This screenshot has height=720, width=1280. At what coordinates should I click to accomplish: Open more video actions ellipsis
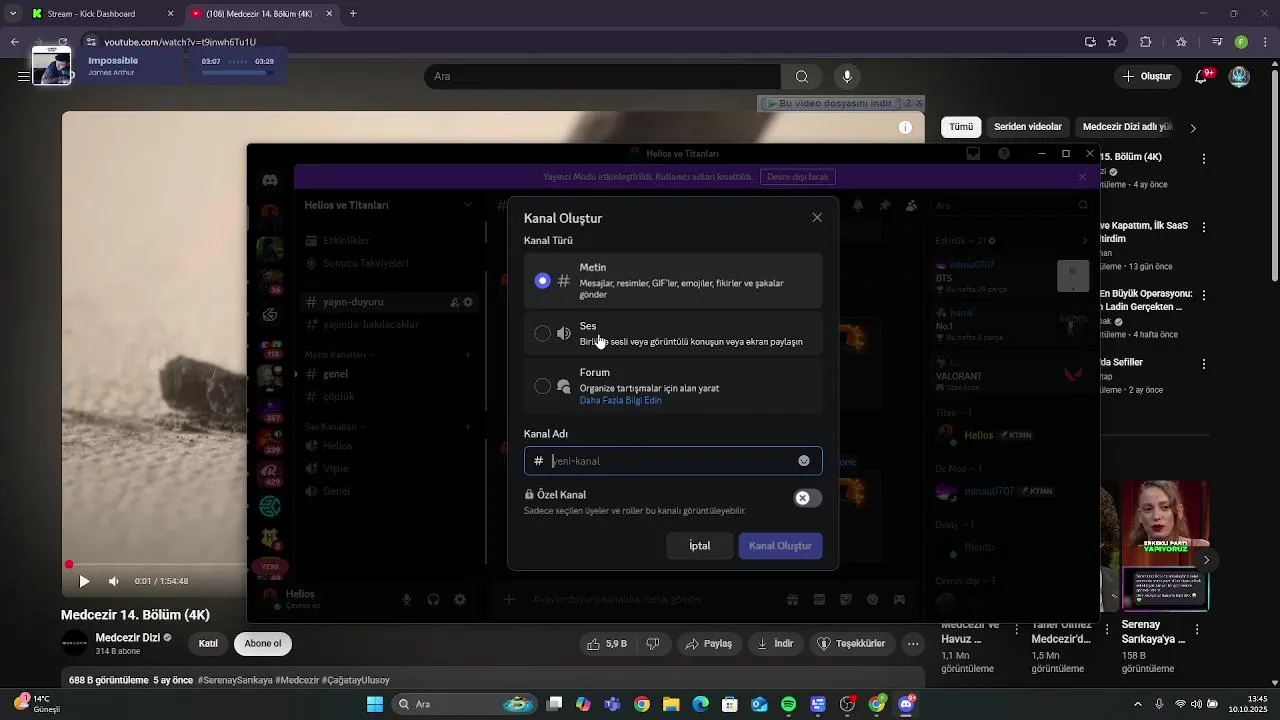913,644
